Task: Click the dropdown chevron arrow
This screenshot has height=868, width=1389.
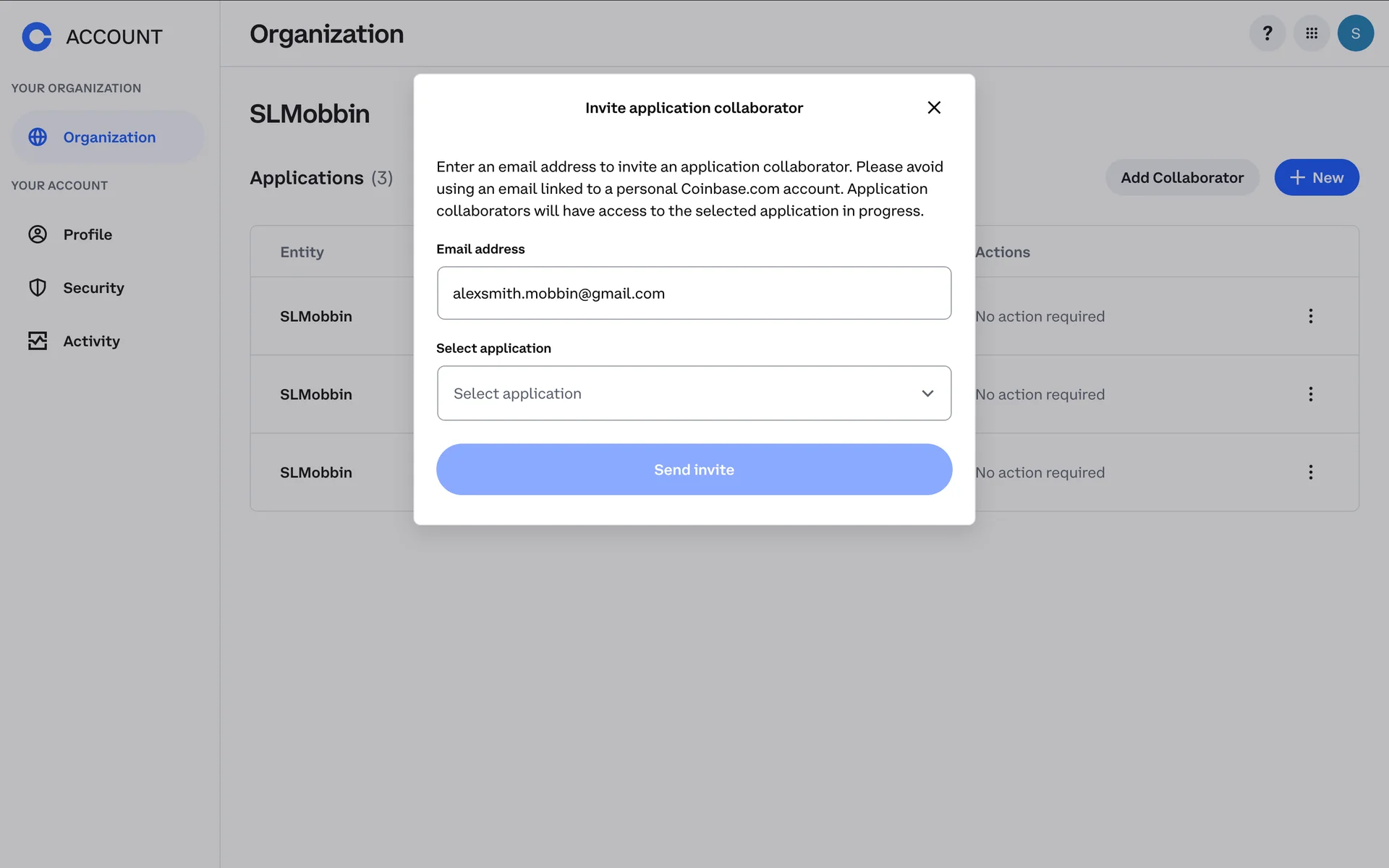Action: pyautogui.click(x=927, y=393)
